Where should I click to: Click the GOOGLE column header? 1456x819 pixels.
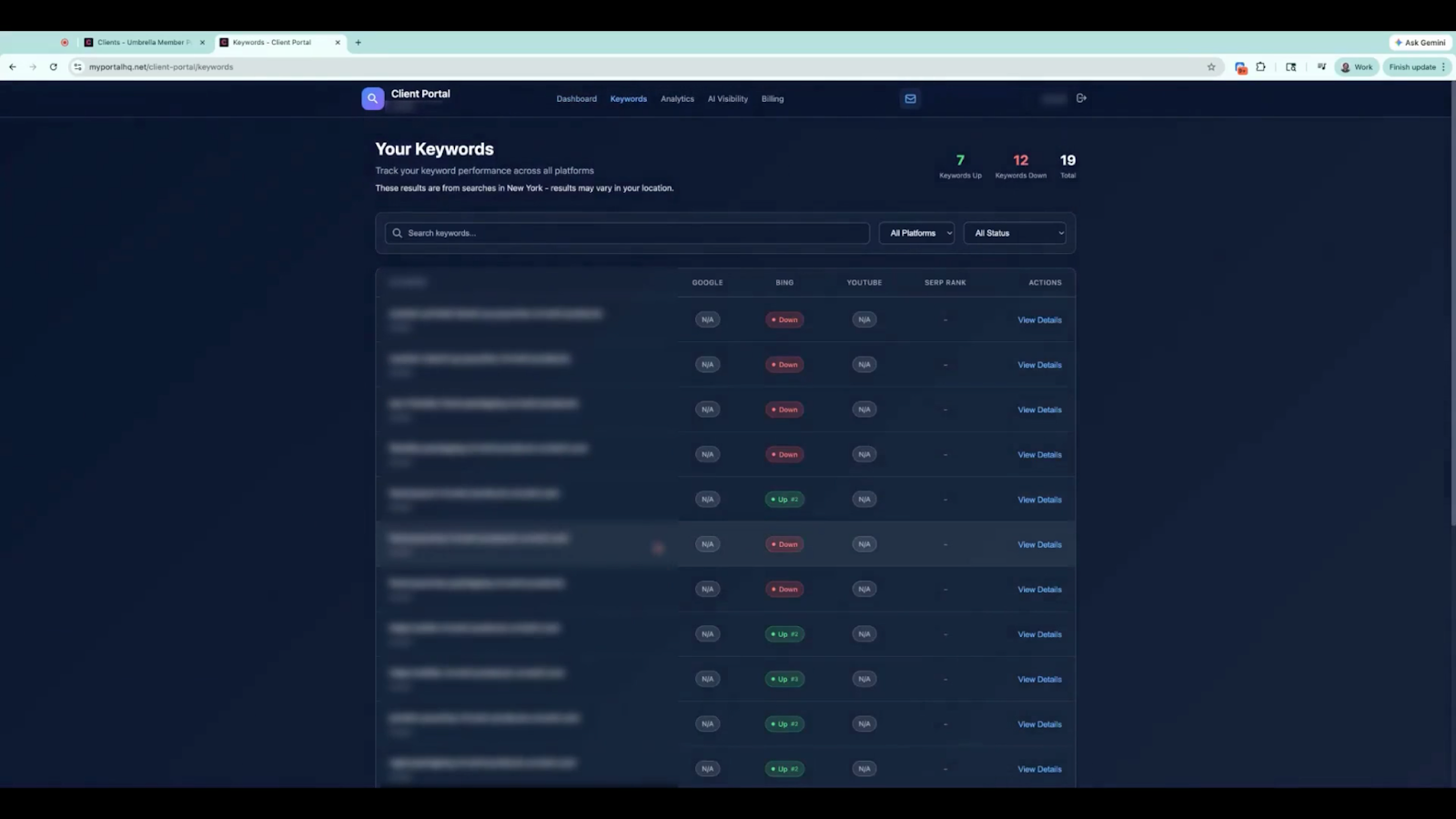(707, 282)
